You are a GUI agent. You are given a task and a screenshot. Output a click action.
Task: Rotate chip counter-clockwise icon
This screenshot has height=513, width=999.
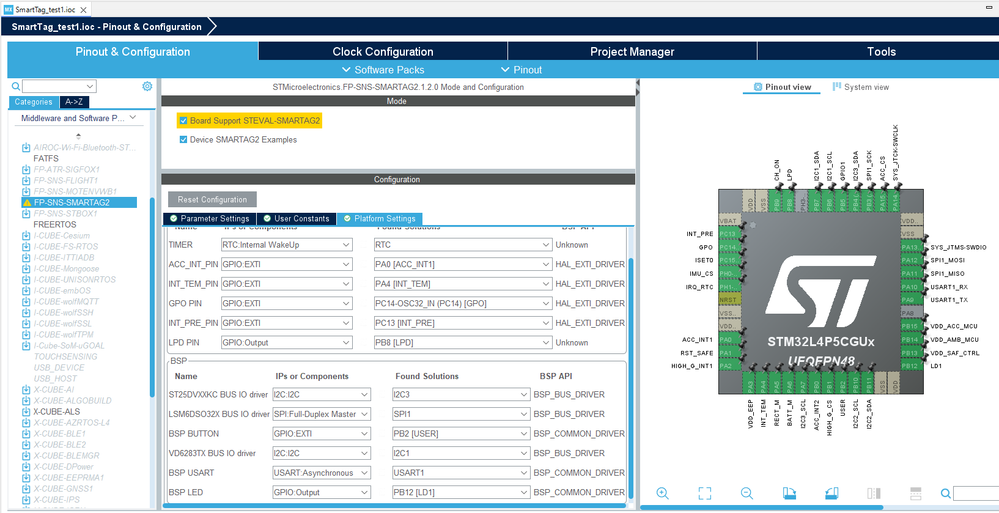(831, 493)
